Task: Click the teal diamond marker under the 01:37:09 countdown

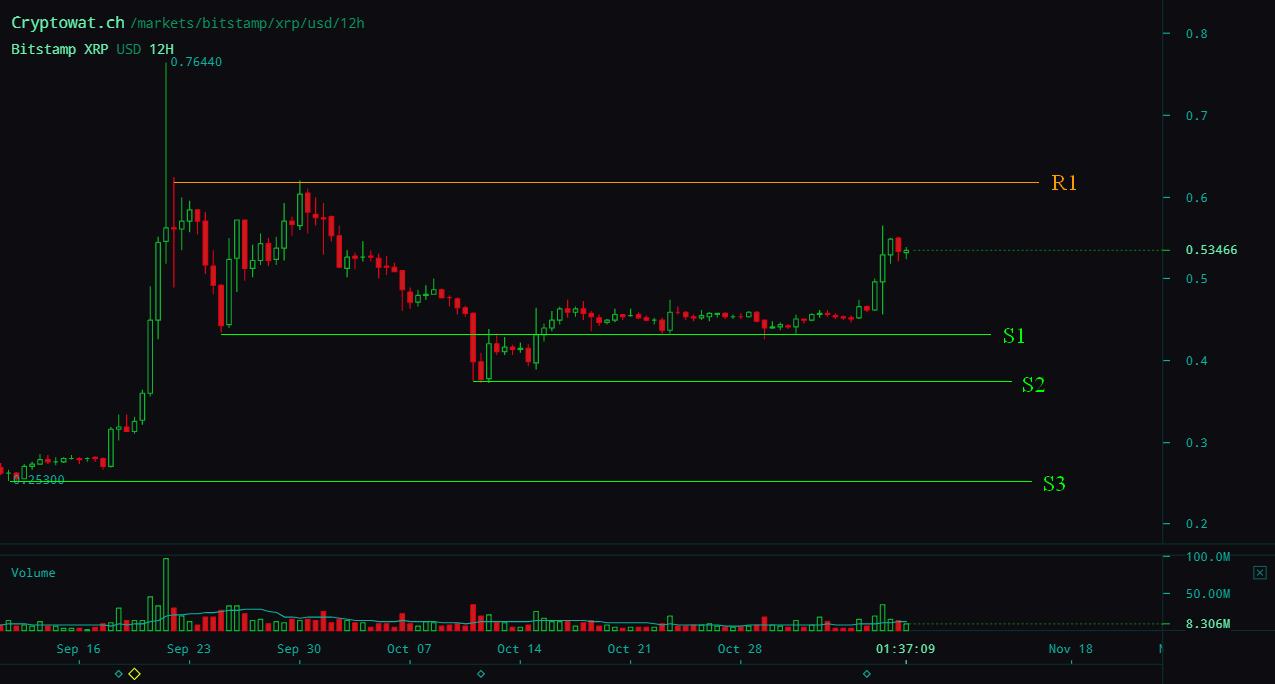Action: coord(866,674)
